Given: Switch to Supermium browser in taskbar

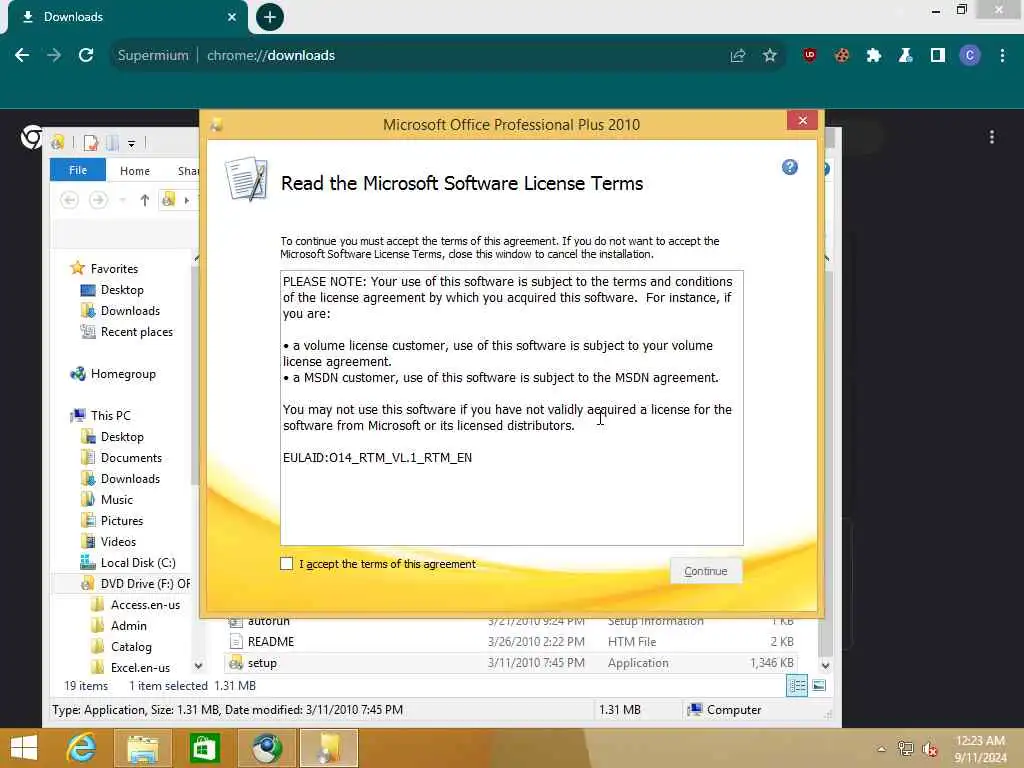Looking at the screenshot, I should [x=266, y=748].
